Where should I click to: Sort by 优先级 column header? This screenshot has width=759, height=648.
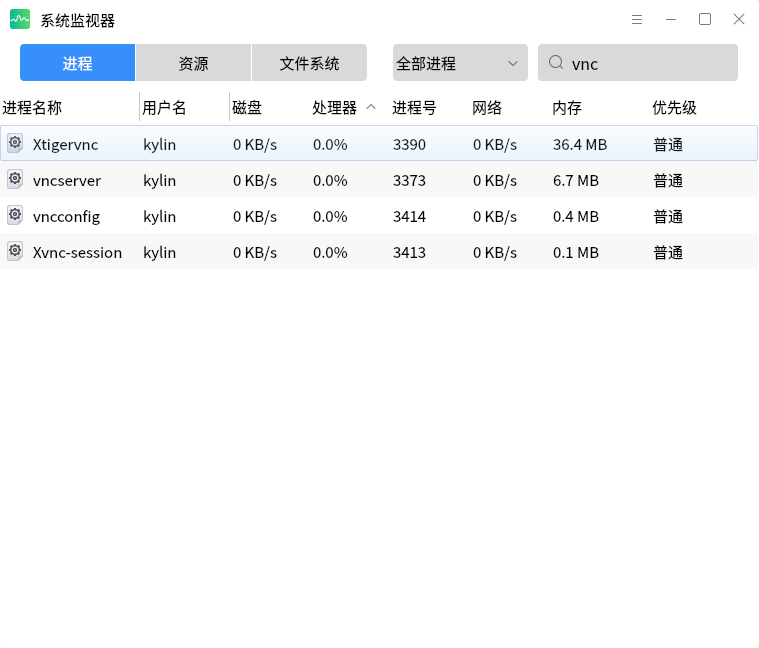pyautogui.click(x=674, y=107)
